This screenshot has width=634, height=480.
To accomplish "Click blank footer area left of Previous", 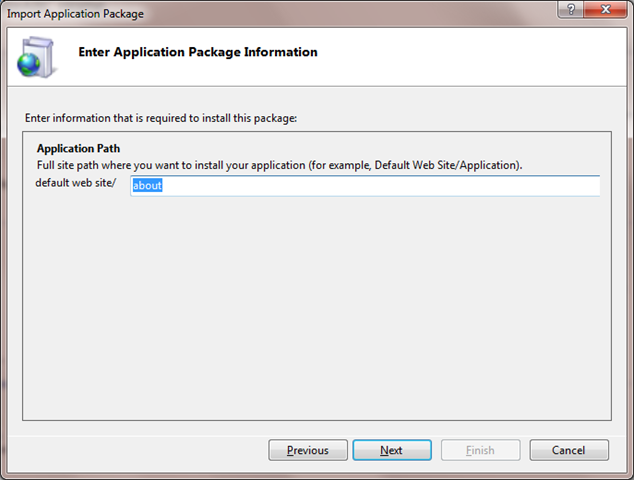I will [137, 450].
